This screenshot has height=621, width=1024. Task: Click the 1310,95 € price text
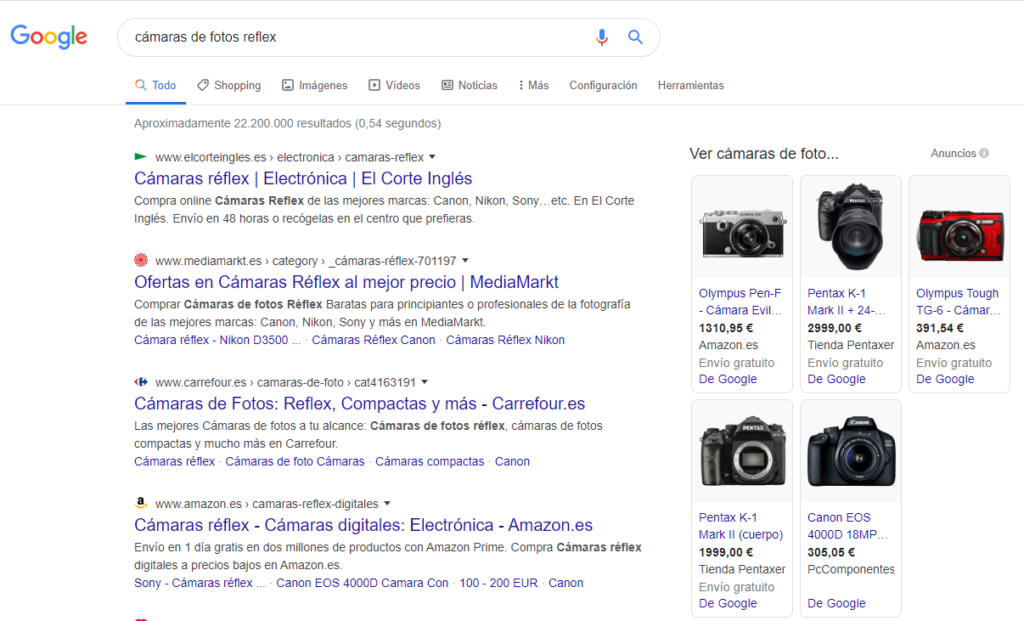point(726,328)
